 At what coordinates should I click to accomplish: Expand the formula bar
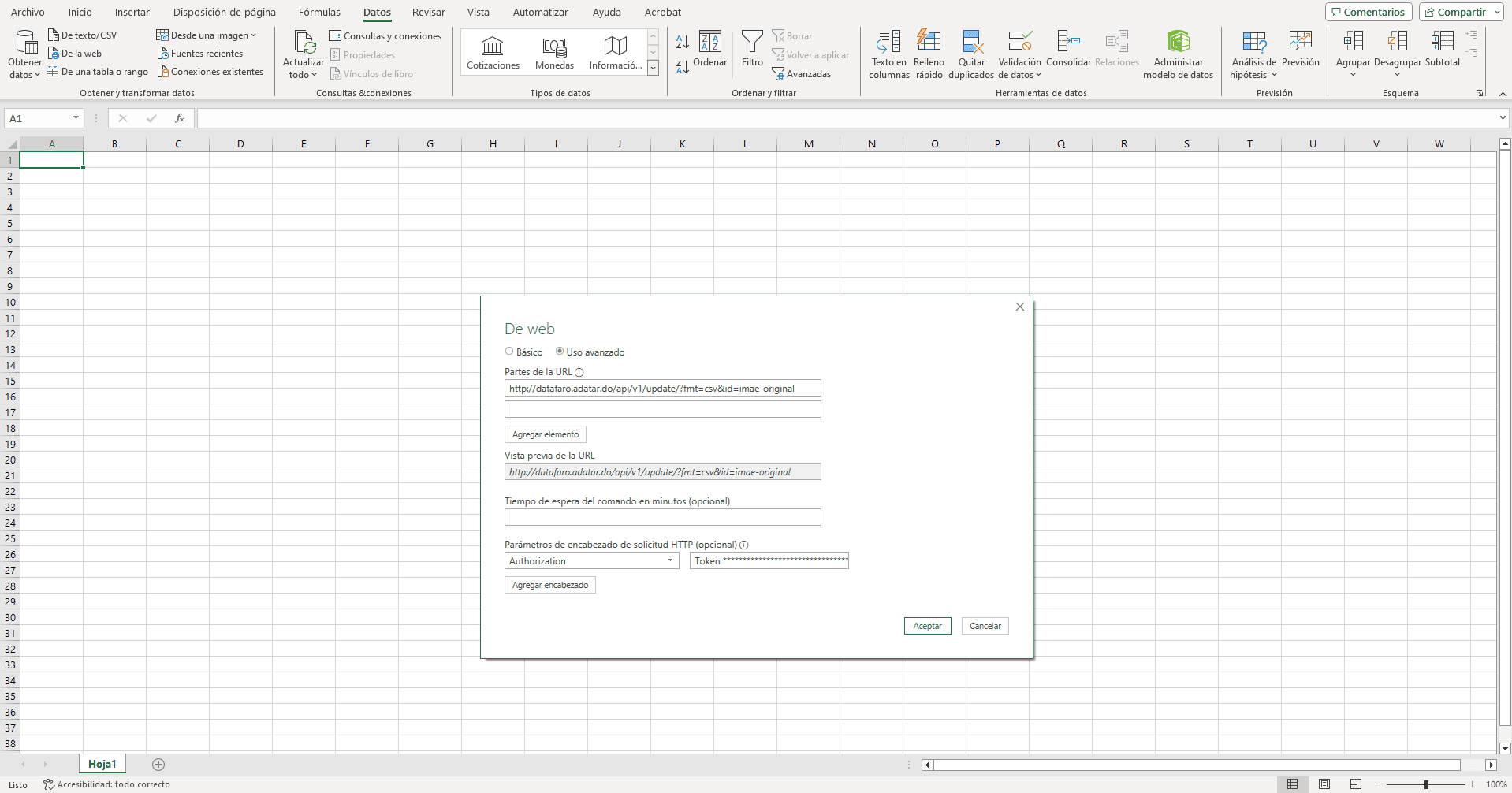click(1503, 118)
